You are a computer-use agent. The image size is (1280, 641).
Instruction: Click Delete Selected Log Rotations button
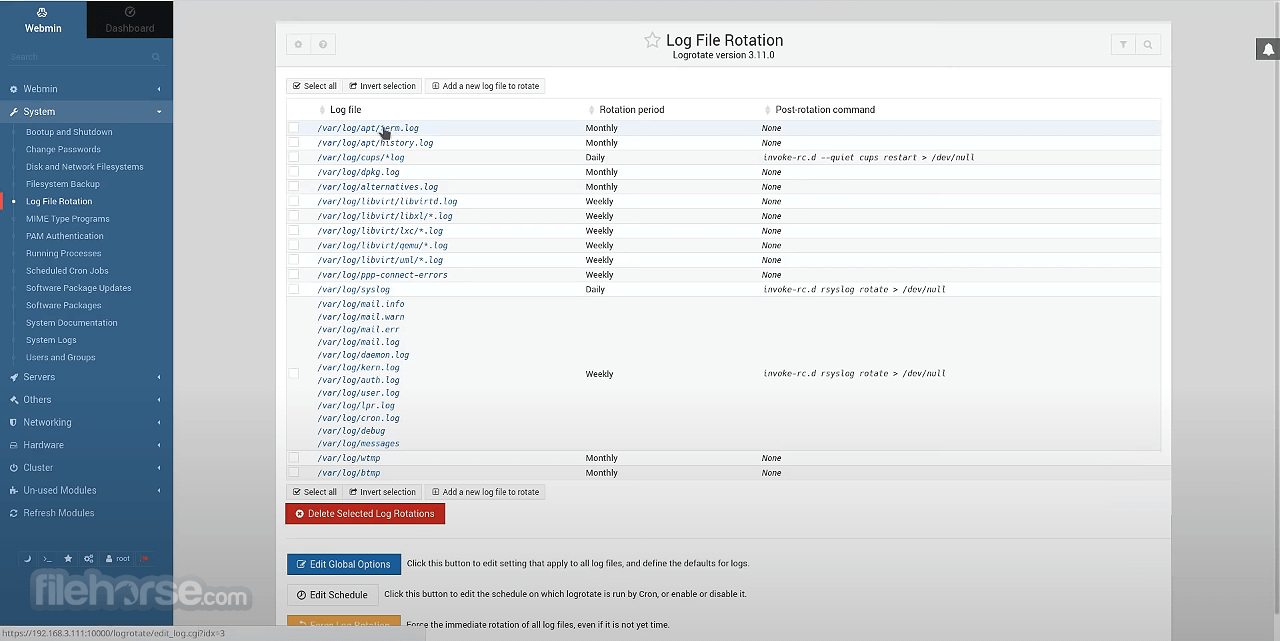tap(365, 514)
